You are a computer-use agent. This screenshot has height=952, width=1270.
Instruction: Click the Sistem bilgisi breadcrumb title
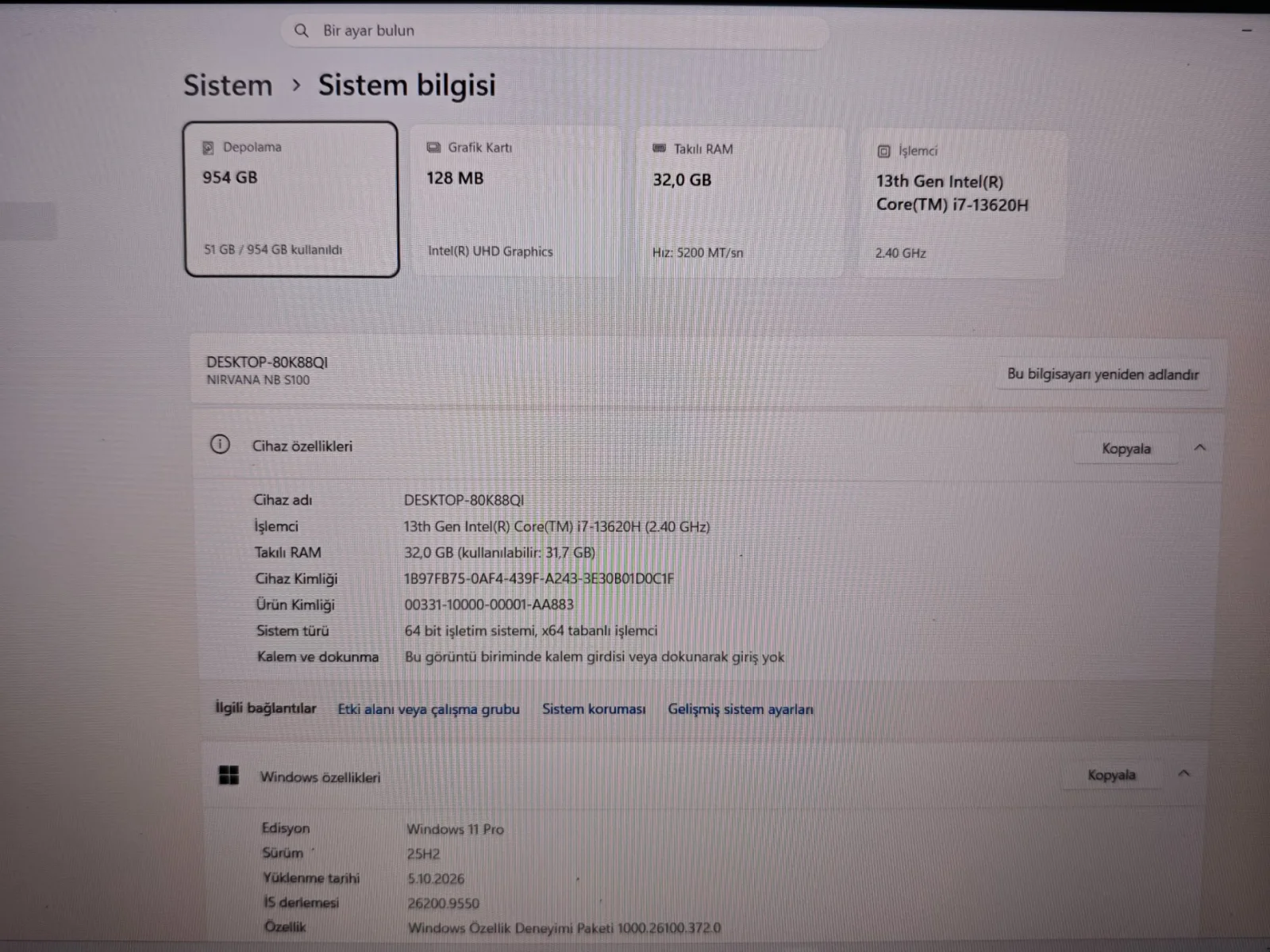[406, 85]
